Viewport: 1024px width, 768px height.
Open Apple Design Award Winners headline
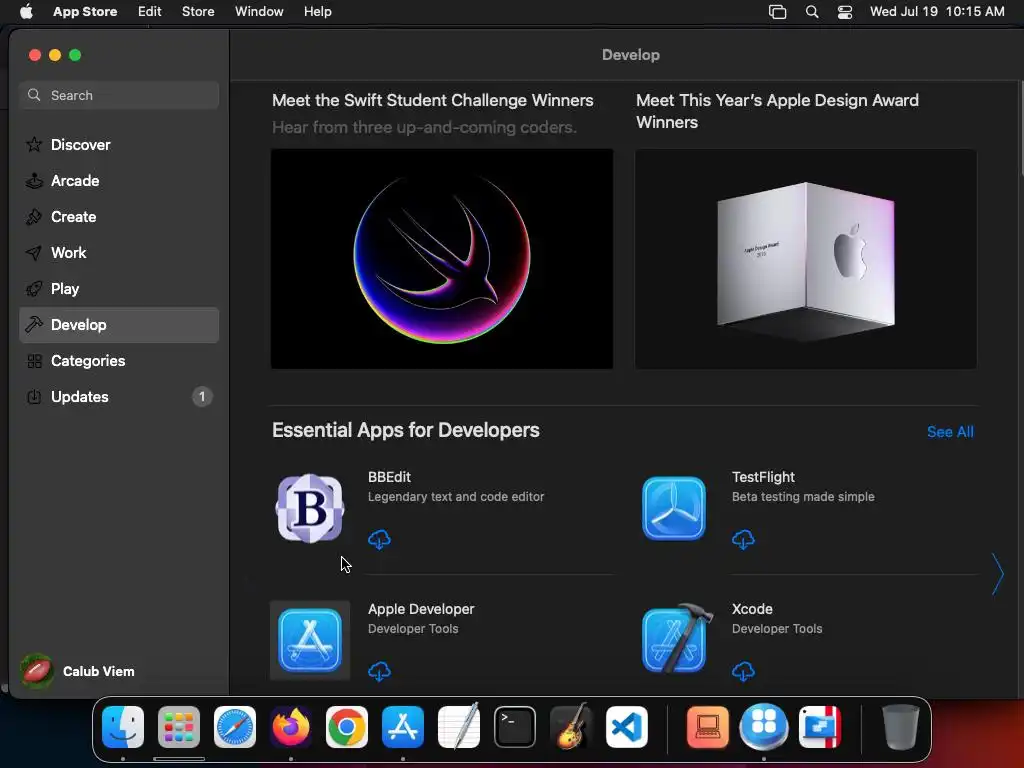(x=777, y=111)
